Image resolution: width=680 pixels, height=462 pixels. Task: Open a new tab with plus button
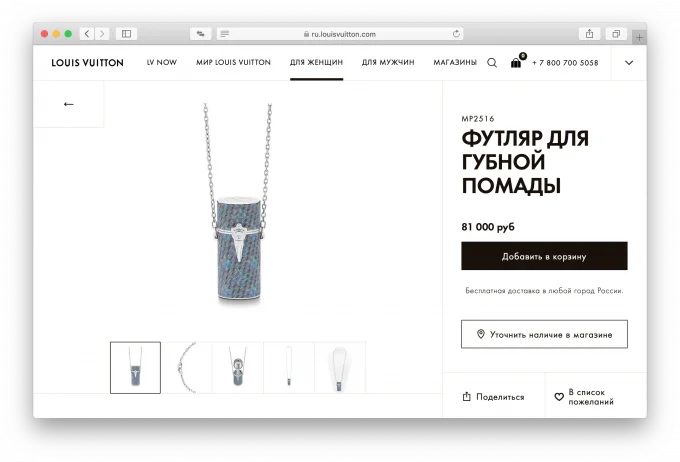click(639, 38)
